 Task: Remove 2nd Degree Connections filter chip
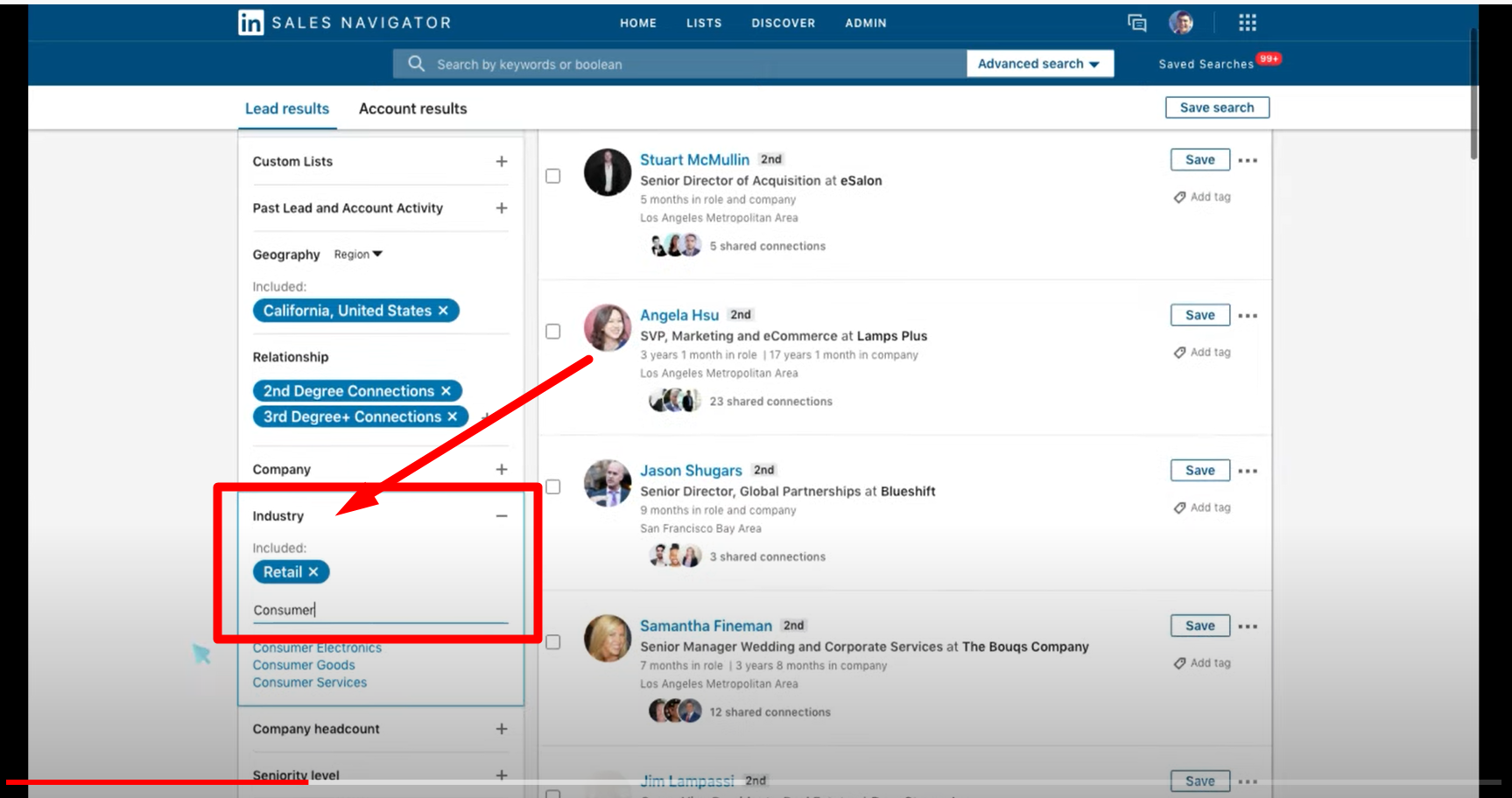[x=446, y=391]
